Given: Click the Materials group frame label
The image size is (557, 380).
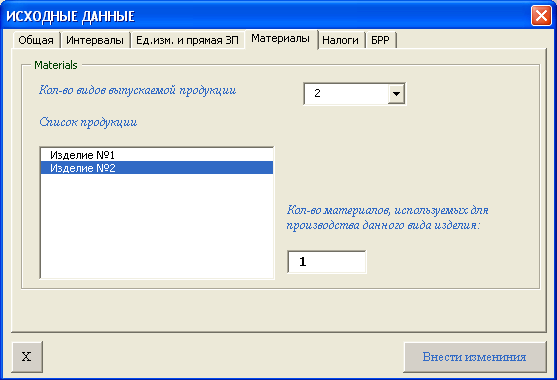Looking at the screenshot, I should (56, 65).
